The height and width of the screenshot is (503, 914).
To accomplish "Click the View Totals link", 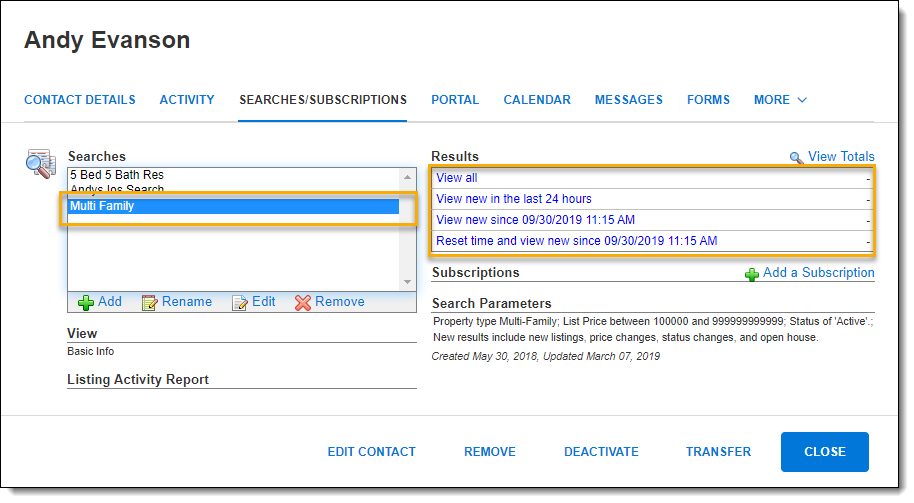I will tap(841, 157).
